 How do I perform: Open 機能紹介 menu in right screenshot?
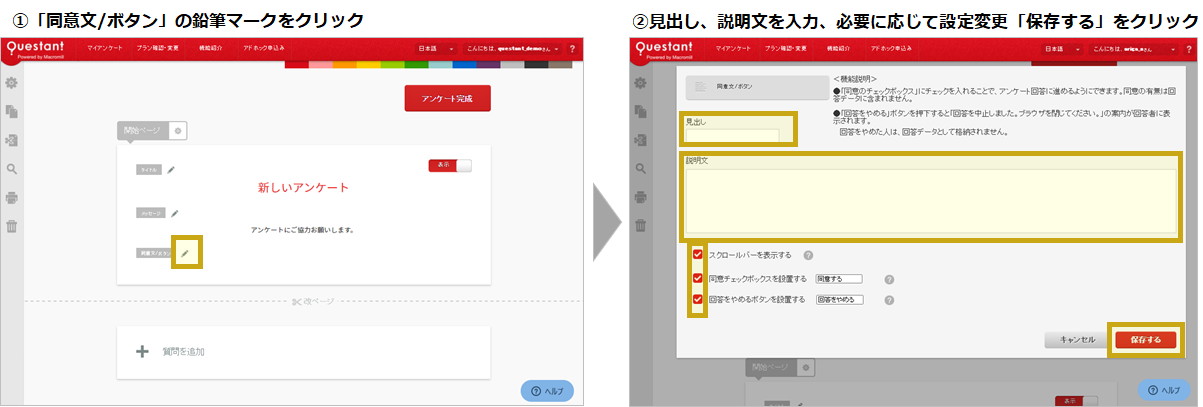(840, 48)
